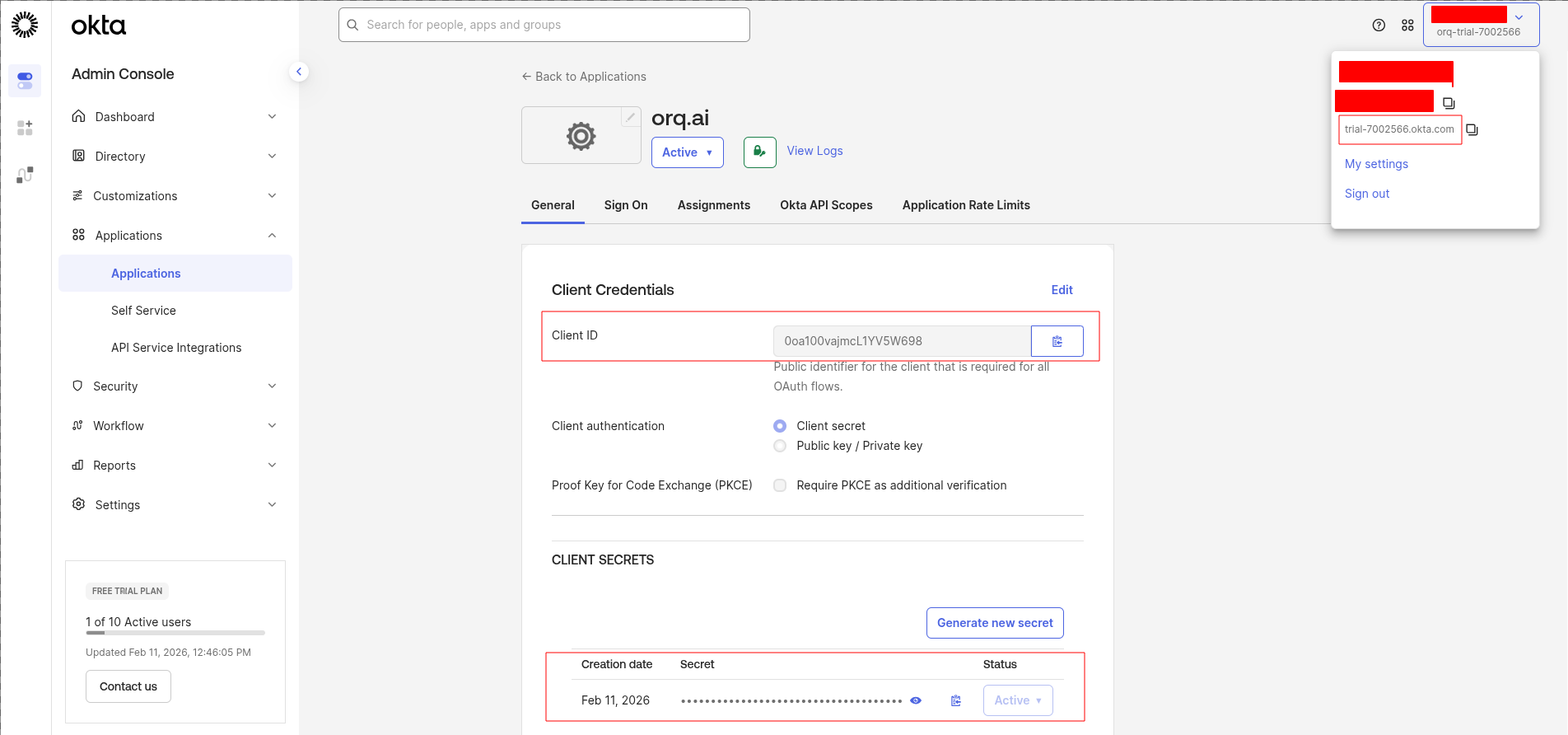The height and width of the screenshot is (735, 1568).
Task: Click the green key provisioning icon button
Action: 759,152
